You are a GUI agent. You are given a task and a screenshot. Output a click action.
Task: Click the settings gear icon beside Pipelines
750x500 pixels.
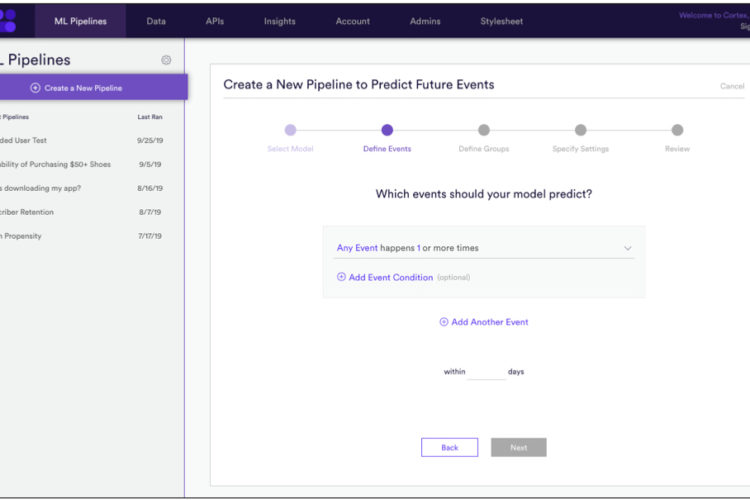[x=166, y=60]
